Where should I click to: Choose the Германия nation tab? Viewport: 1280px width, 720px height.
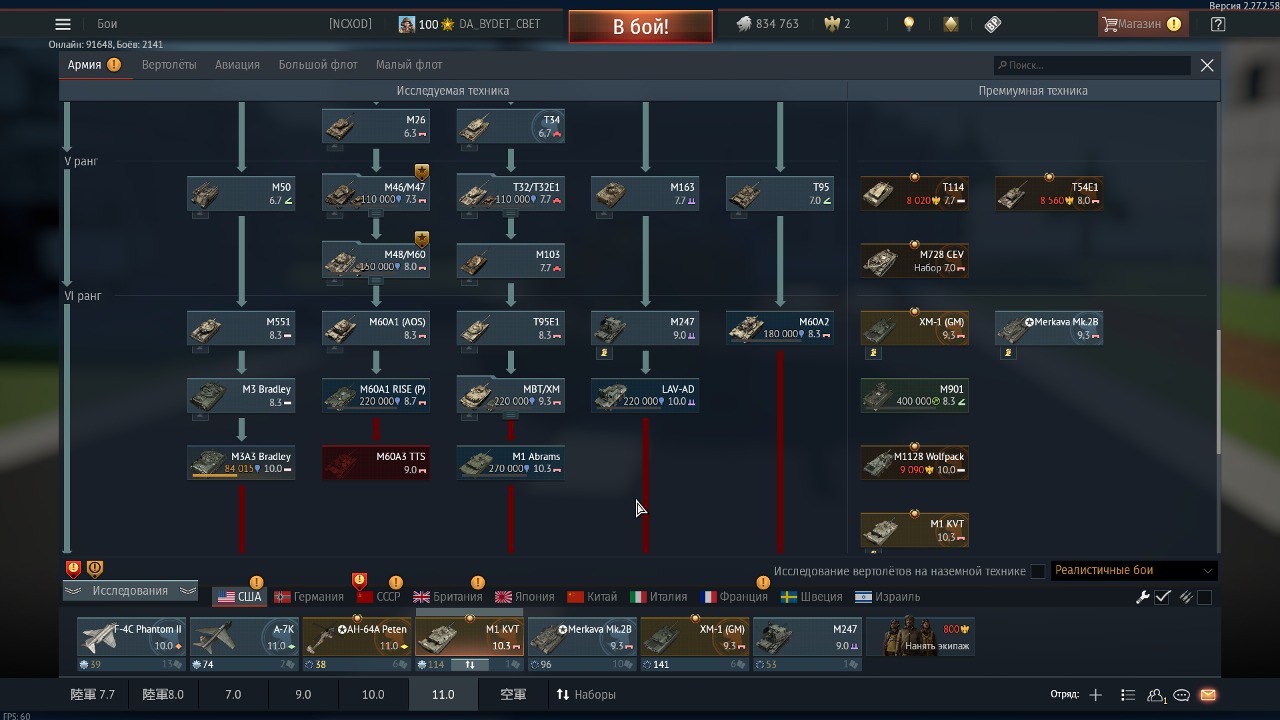point(309,597)
